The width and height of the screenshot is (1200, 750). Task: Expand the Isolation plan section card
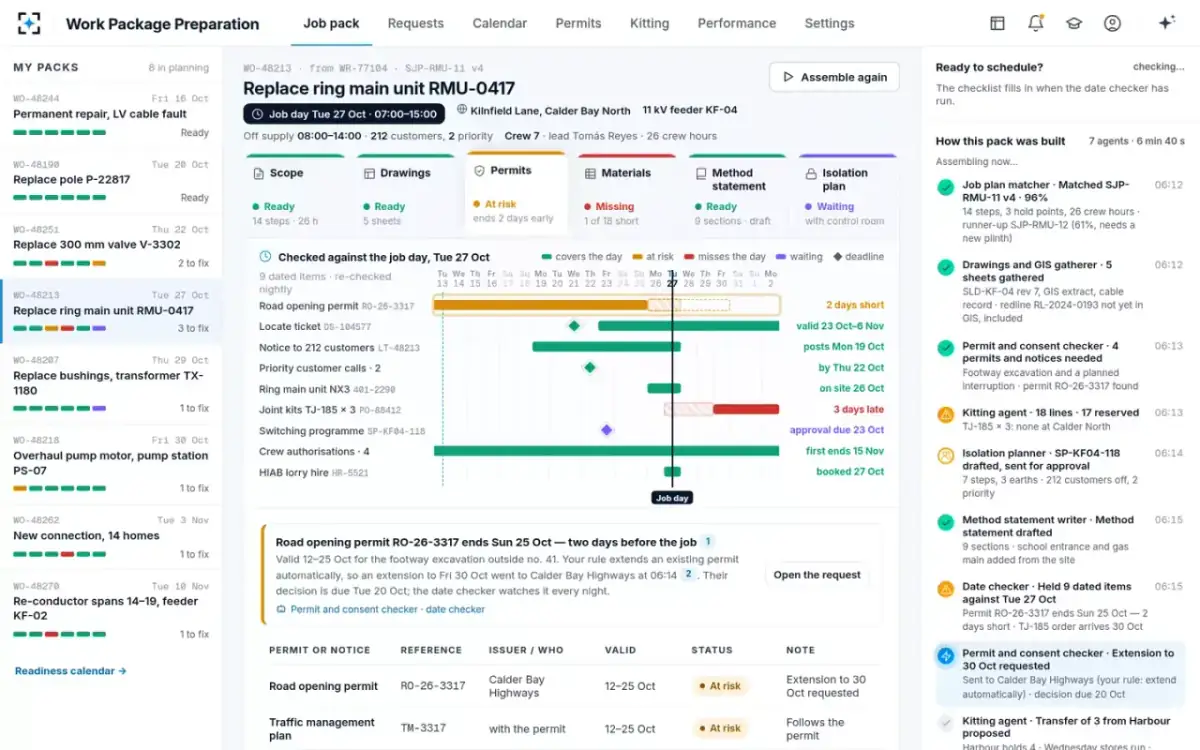pyautogui.click(x=847, y=195)
